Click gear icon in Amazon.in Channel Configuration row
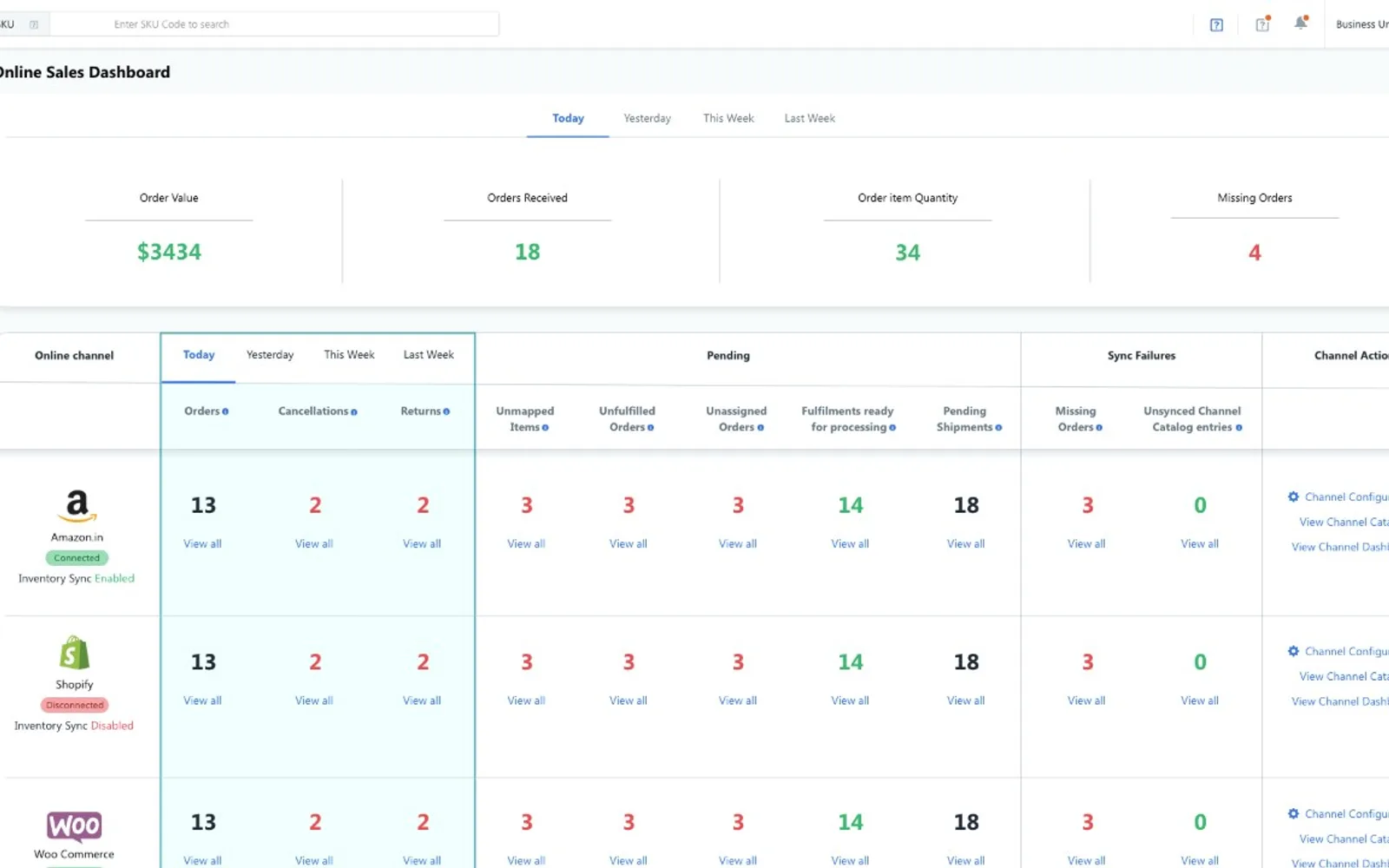Image resolution: width=1389 pixels, height=868 pixels. coord(1294,496)
